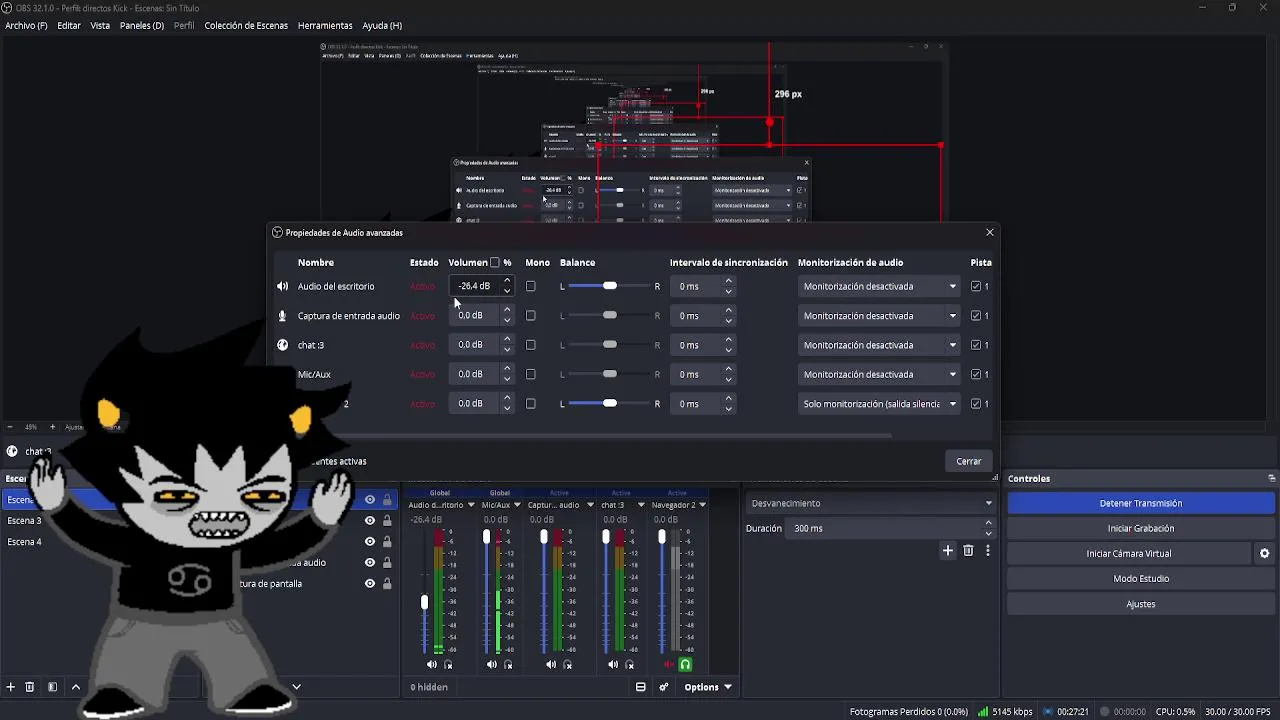The width and height of the screenshot is (1280, 720).
Task: Open transition properties three-dot menu
Action: pos(988,550)
